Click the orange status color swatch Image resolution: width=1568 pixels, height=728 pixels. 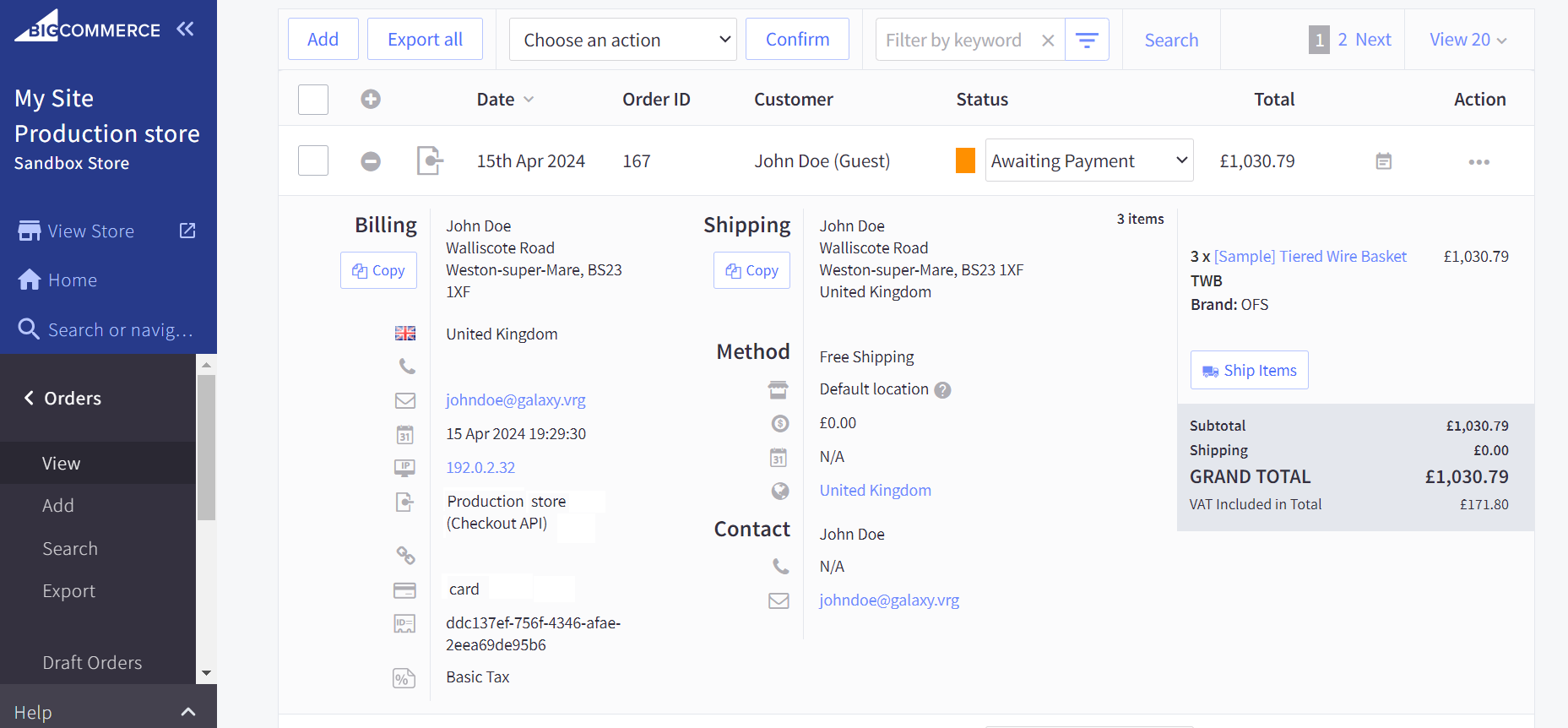click(965, 160)
